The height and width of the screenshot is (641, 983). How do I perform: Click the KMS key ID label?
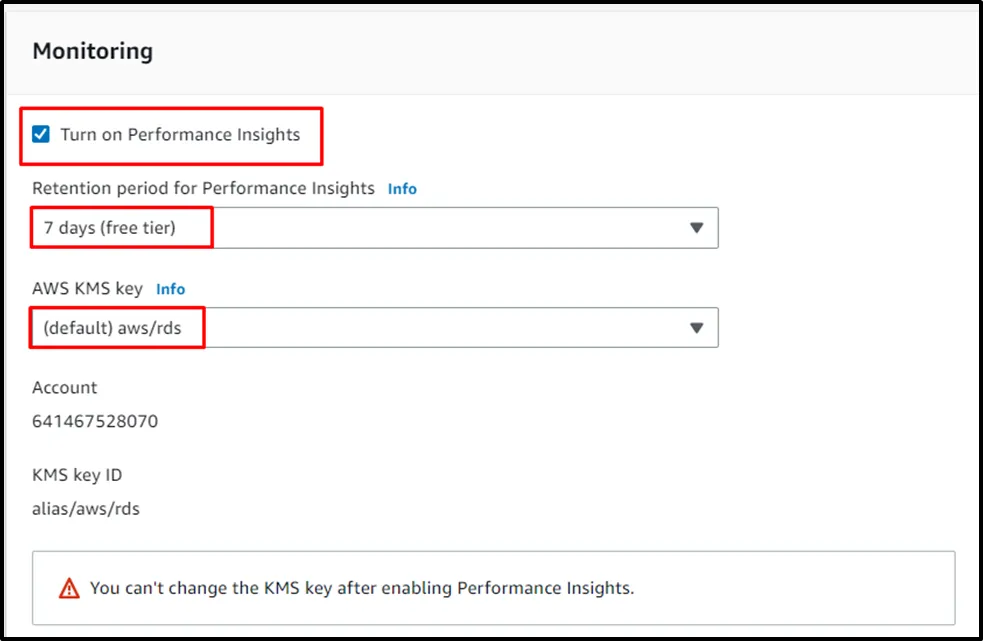(x=77, y=475)
